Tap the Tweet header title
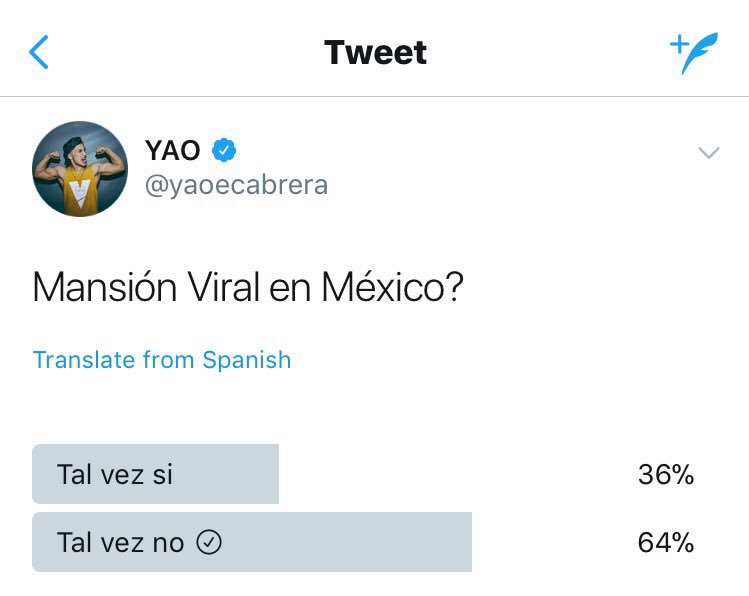Viewport: 749px width, 596px height. [375, 52]
